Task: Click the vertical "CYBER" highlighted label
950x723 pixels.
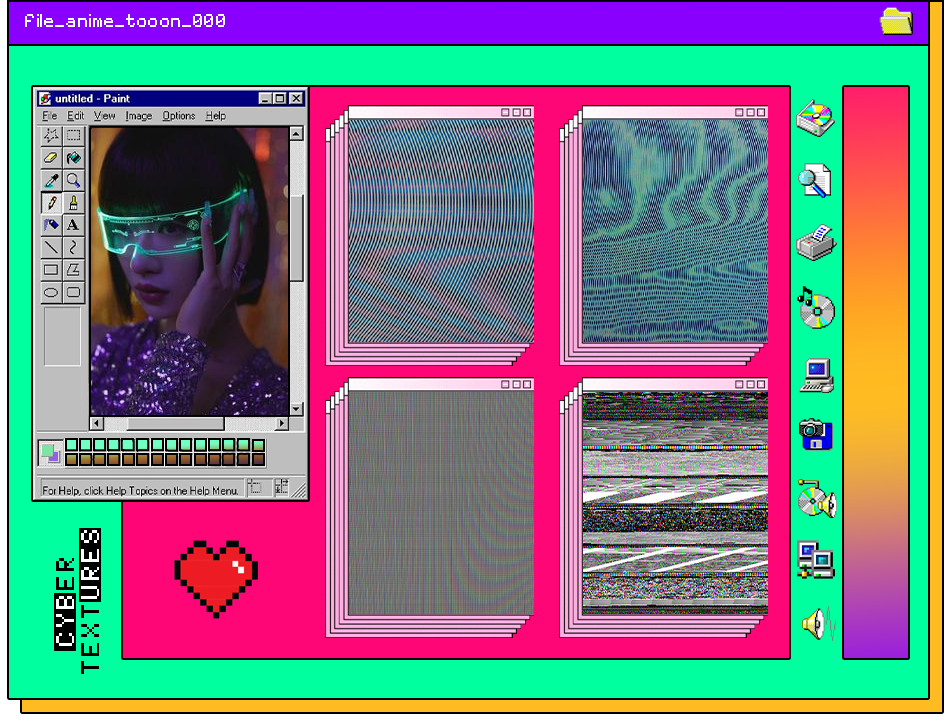Action: [x=65, y=604]
